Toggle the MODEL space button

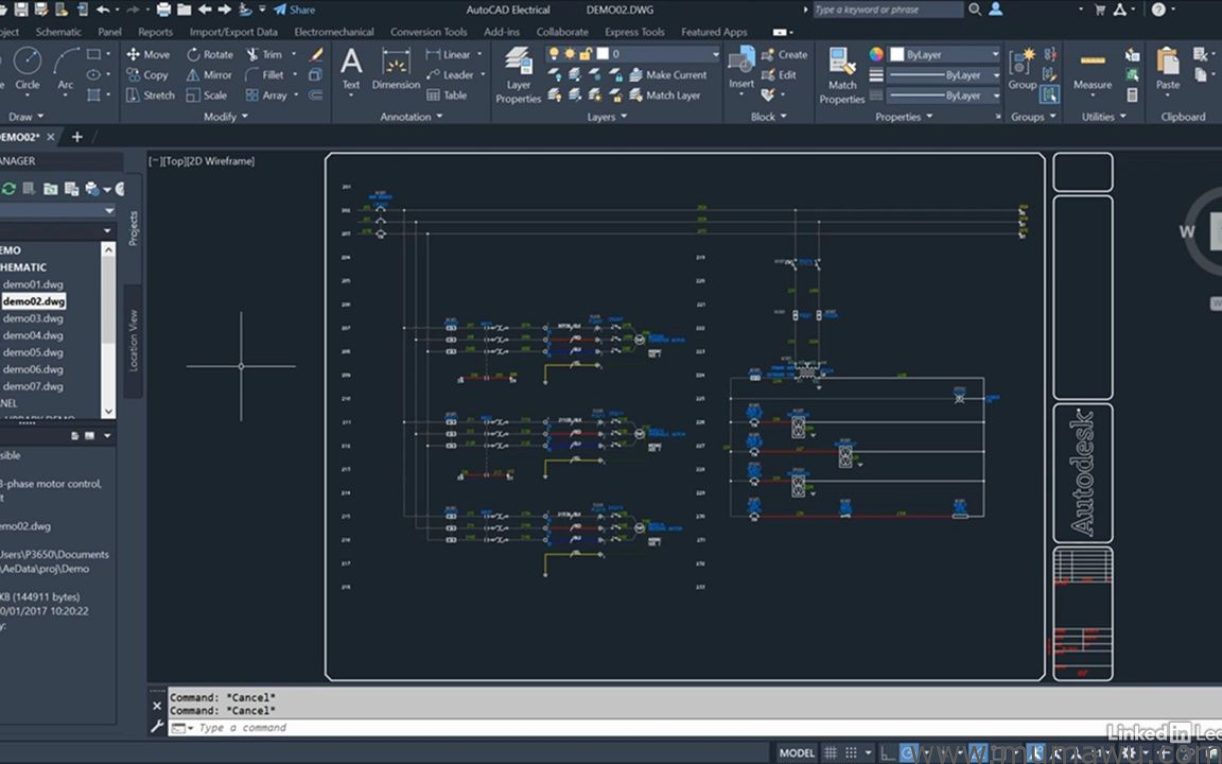796,753
